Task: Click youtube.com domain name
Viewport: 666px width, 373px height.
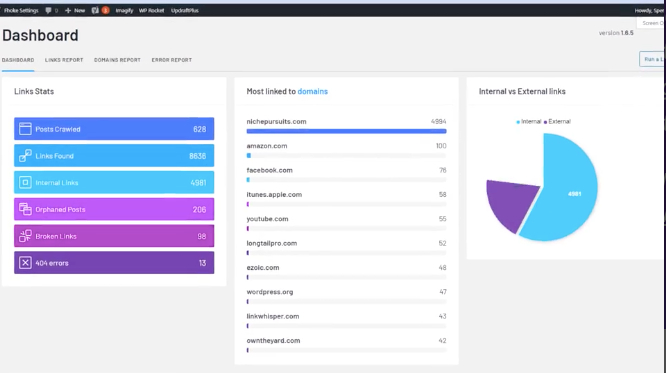Action: click(x=267, y=219)
